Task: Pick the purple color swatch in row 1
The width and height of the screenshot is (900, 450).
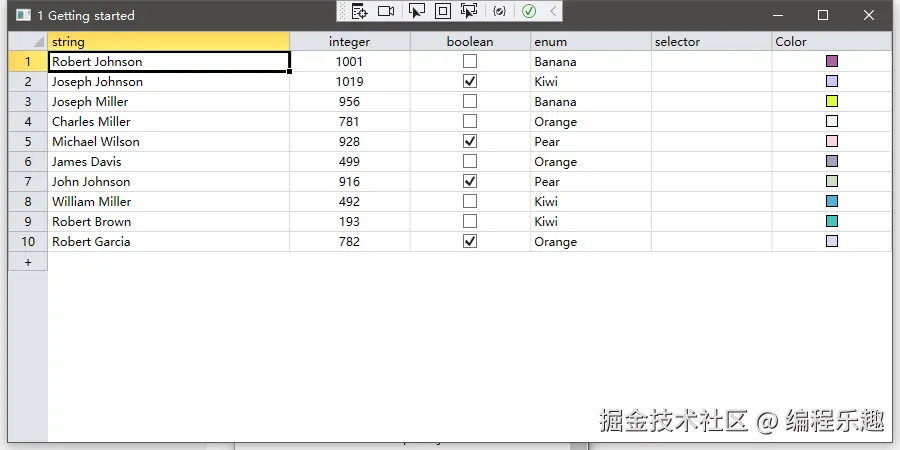Action: (x=832, y=61)
